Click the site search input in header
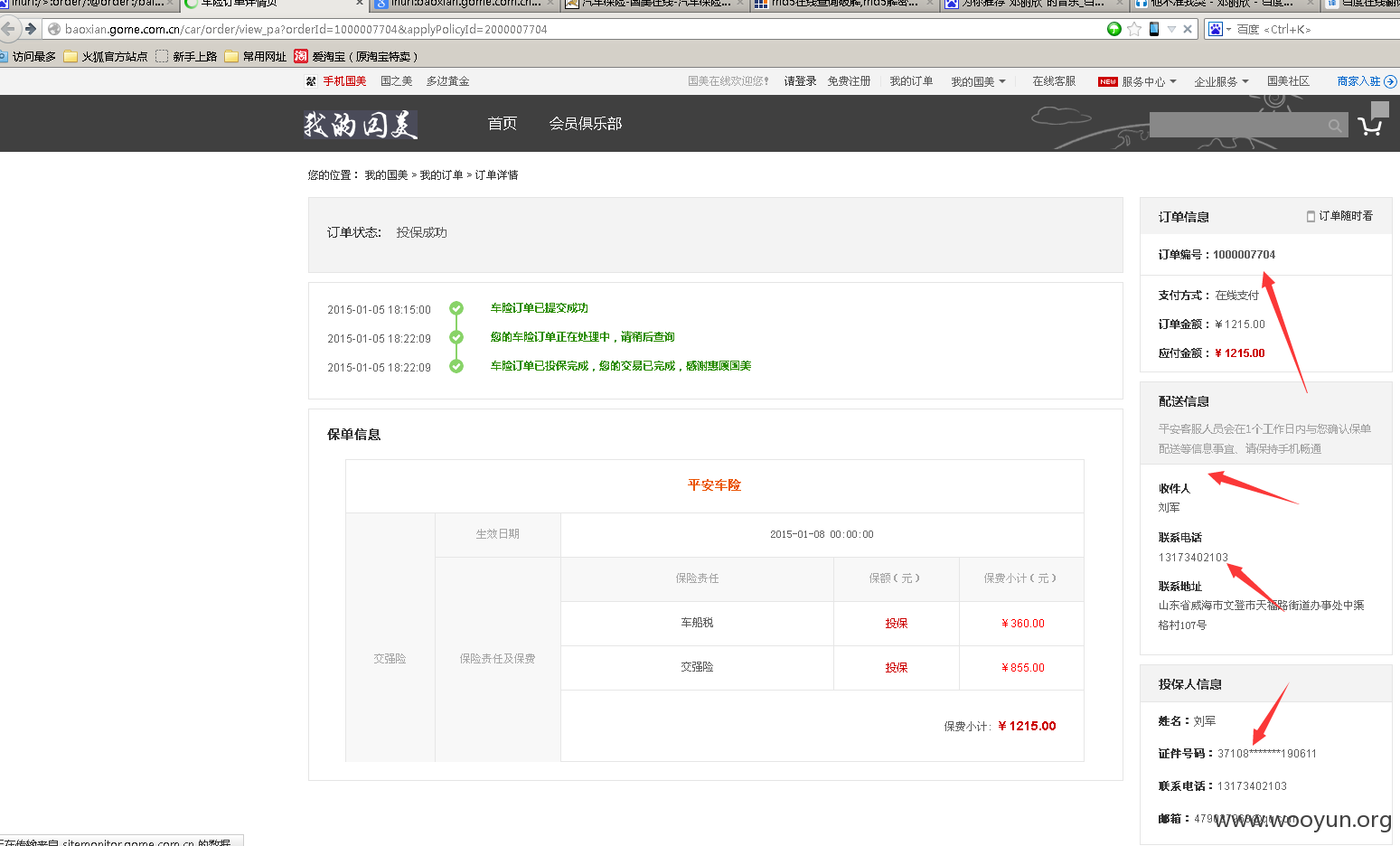 click(x=1236, y=126)
